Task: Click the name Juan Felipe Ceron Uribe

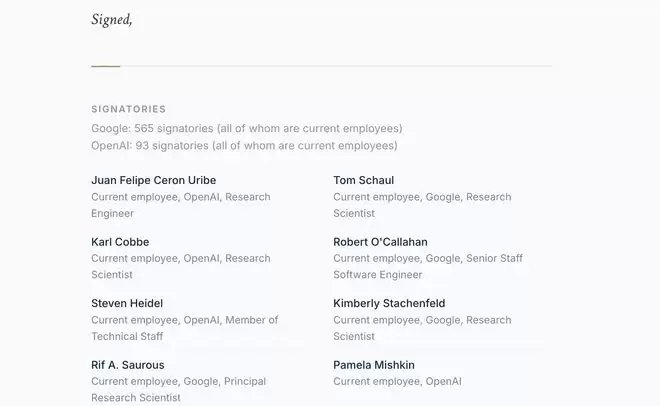Action: 153,180
